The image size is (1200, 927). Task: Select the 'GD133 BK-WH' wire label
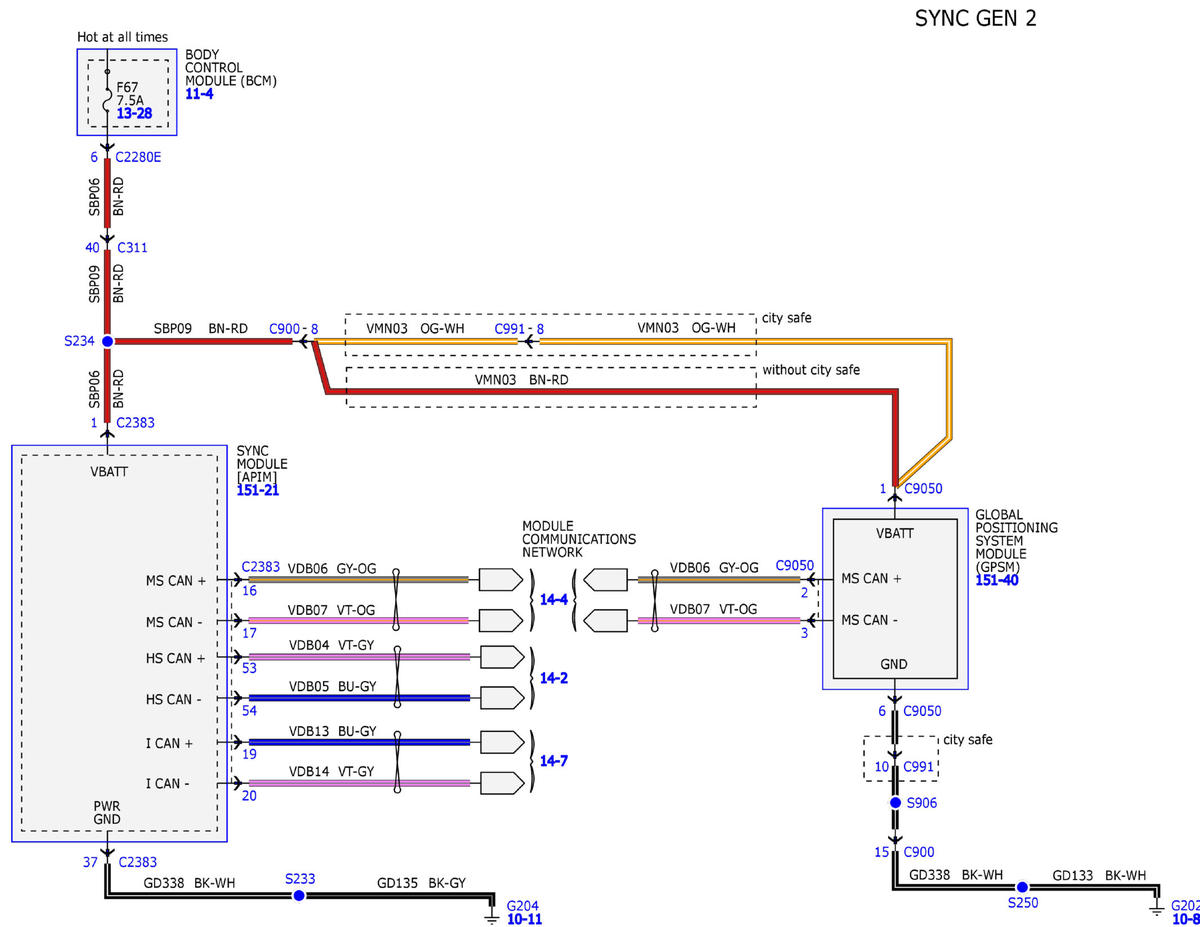click(x=1099, y=875)
